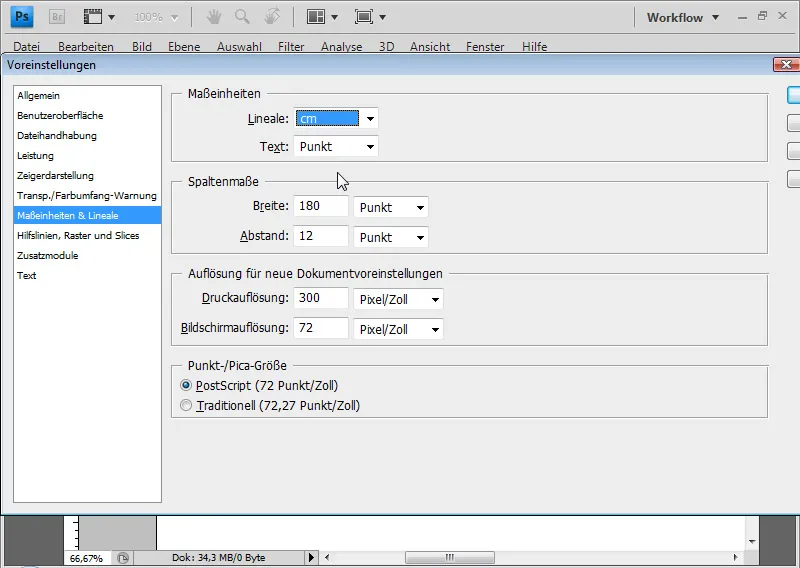Open the Filter menu
This screenshot has width=800, height=568.
pyautogui.click(x=291, y=46)
